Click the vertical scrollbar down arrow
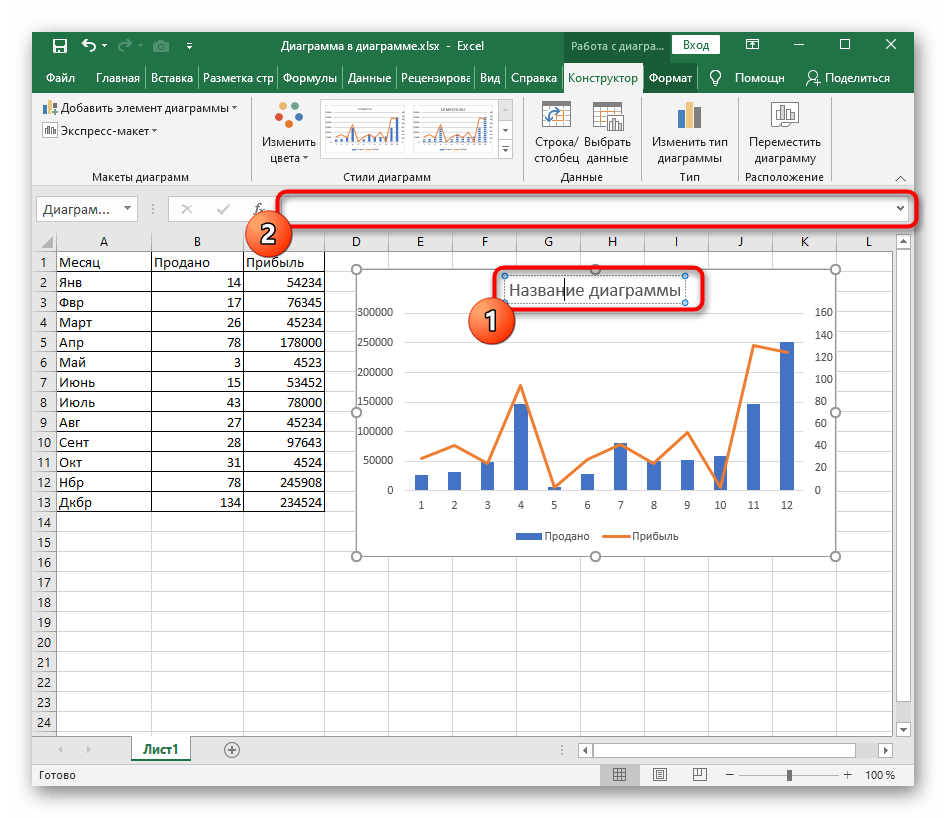The width and height of the screenshot is (946, 818). point(903,729)
